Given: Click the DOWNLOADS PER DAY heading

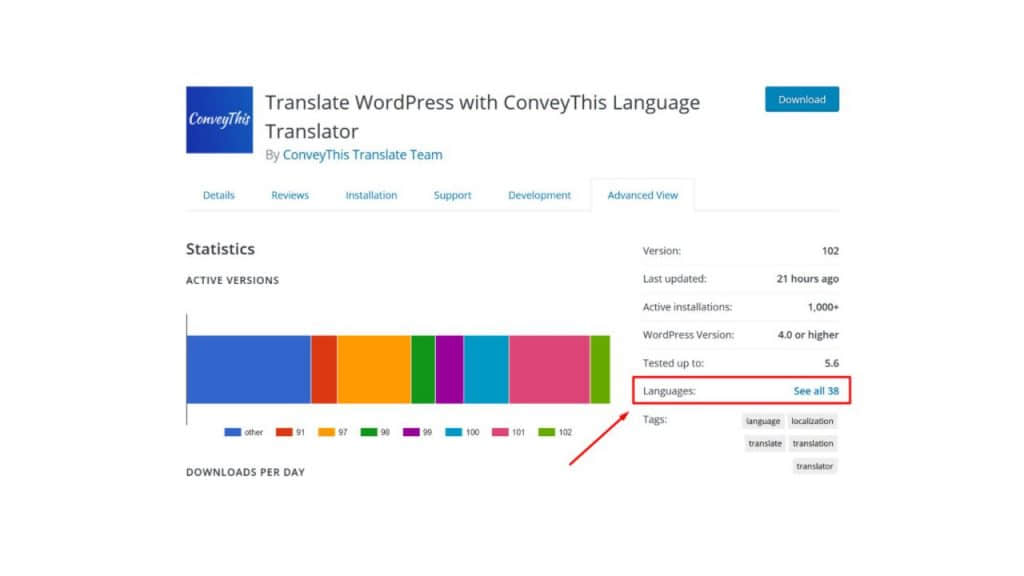Looking at the screenshot, I should pos(246,472).
